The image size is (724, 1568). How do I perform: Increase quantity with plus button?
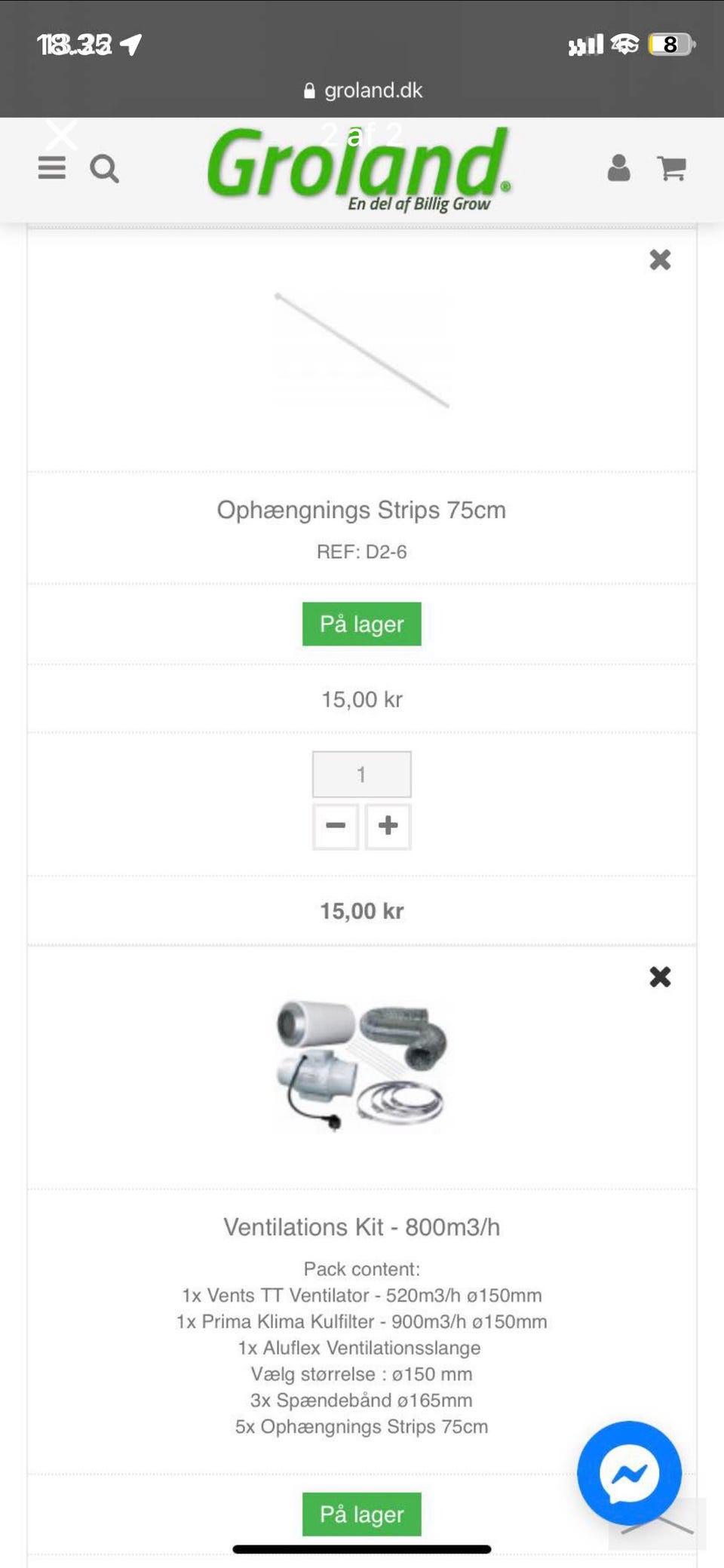click(388, 826)
